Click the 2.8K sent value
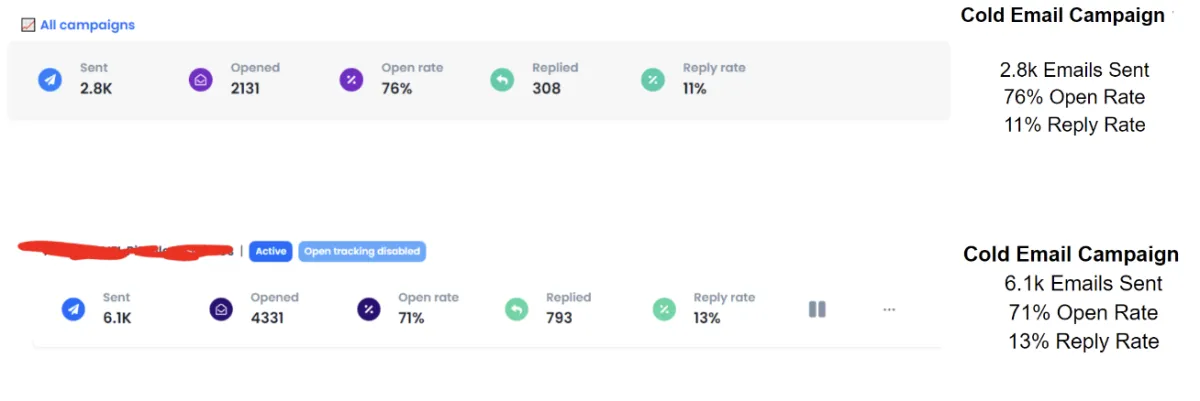 [95, 88]
